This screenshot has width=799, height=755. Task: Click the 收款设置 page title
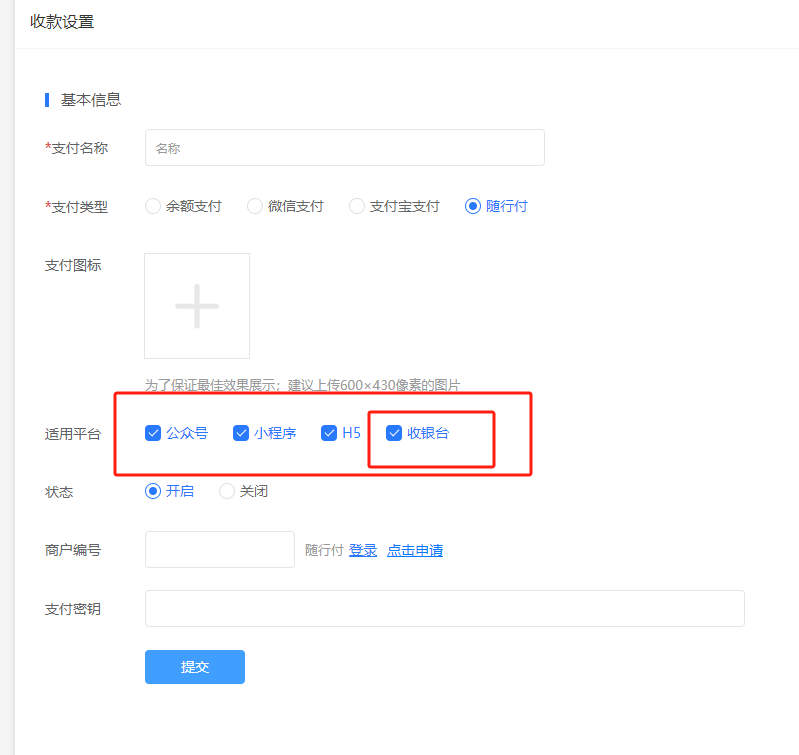(x=62, y=22)
